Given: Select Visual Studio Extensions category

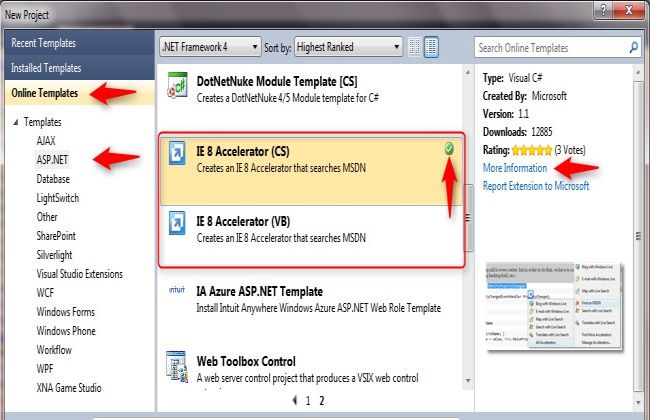Looking at the screenshot, I should tap(80, 274).
